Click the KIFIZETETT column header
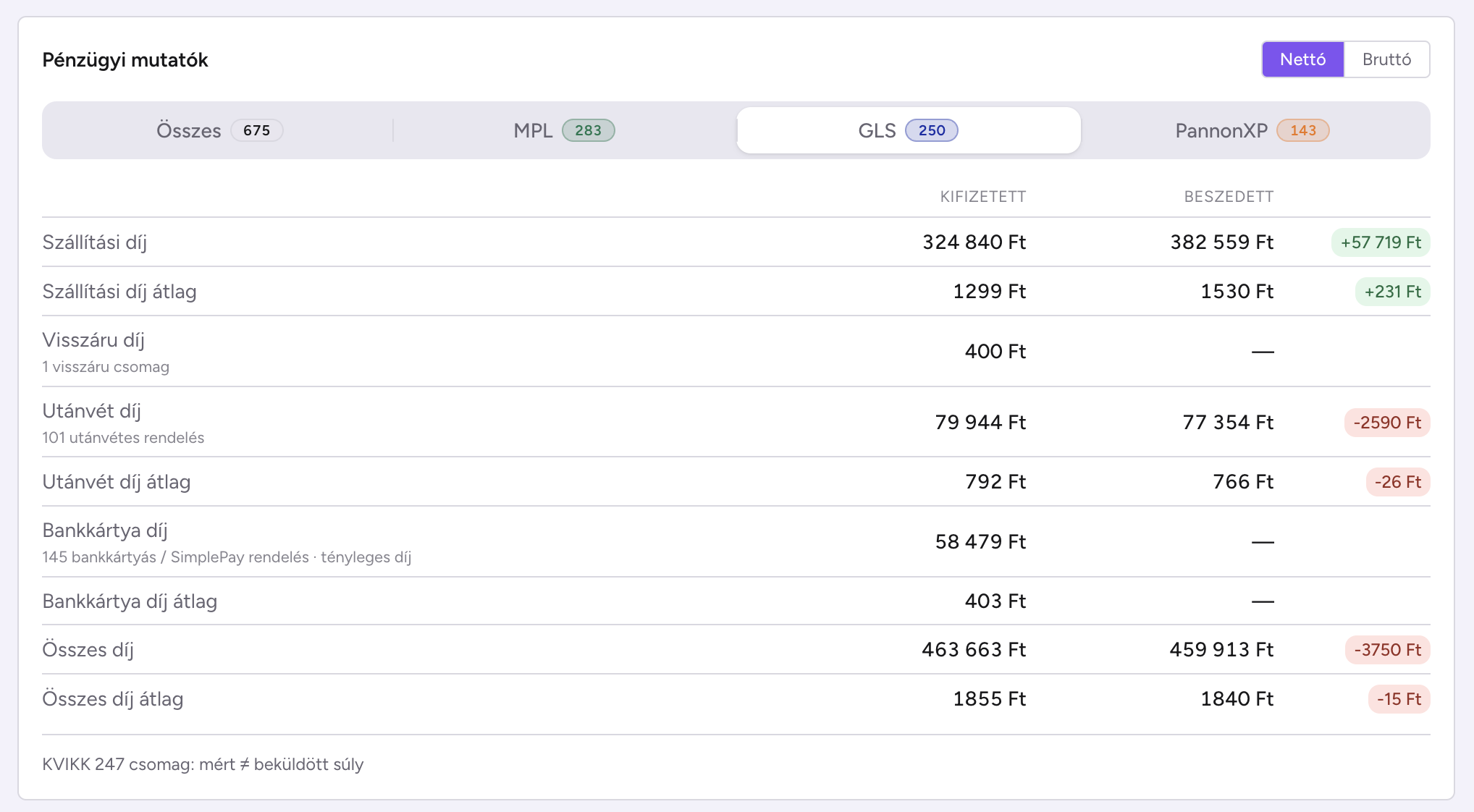Image resolution: width=1474 pixels, height=812 pixels. click(x=982, y=197)
